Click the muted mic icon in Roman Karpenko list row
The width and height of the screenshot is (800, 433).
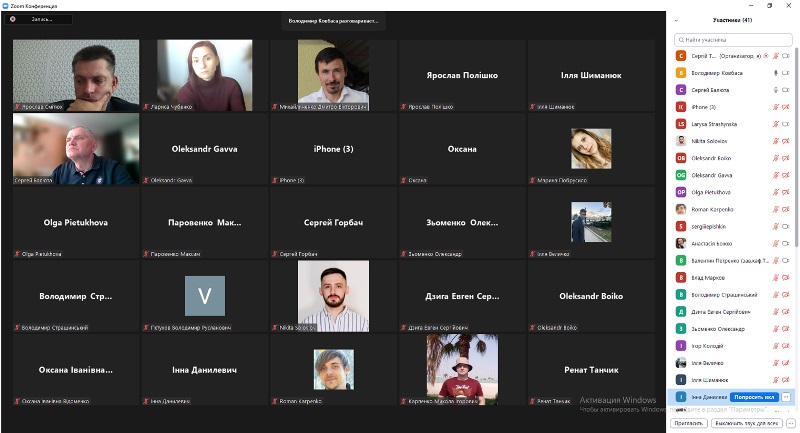coord(776,210)
